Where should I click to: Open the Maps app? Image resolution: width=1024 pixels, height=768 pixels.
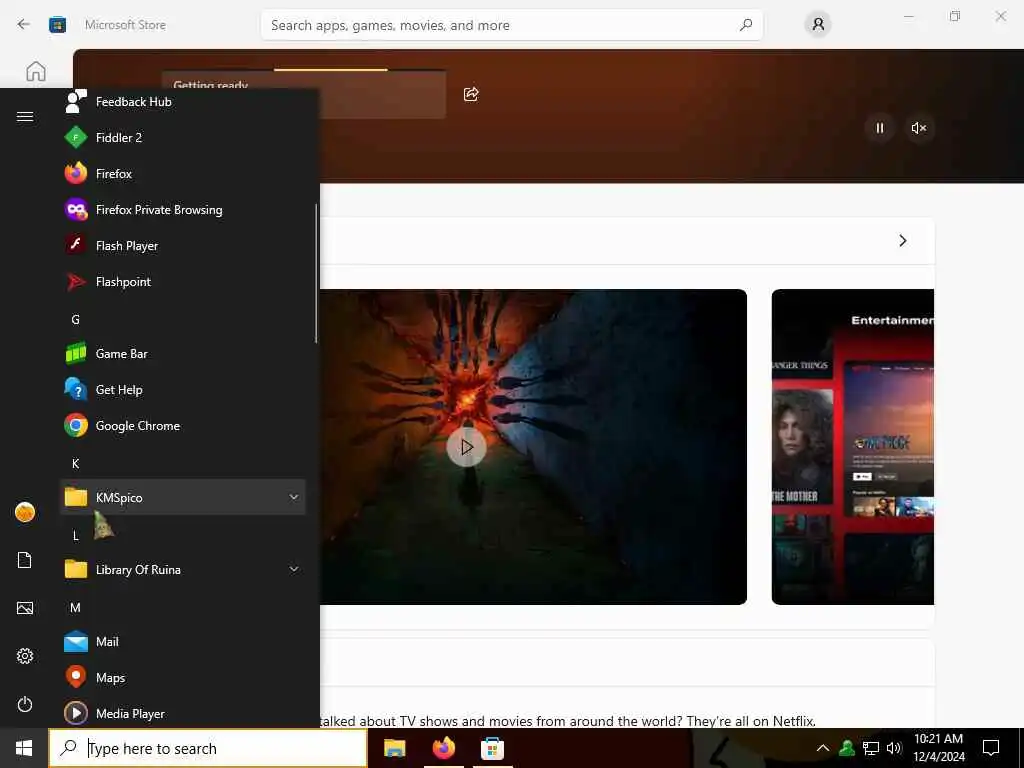183,678
